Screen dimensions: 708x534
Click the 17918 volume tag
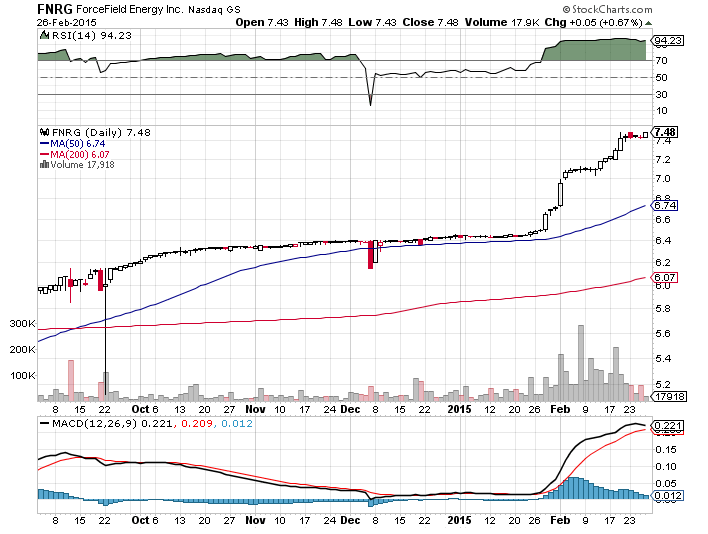click(668, 396)
